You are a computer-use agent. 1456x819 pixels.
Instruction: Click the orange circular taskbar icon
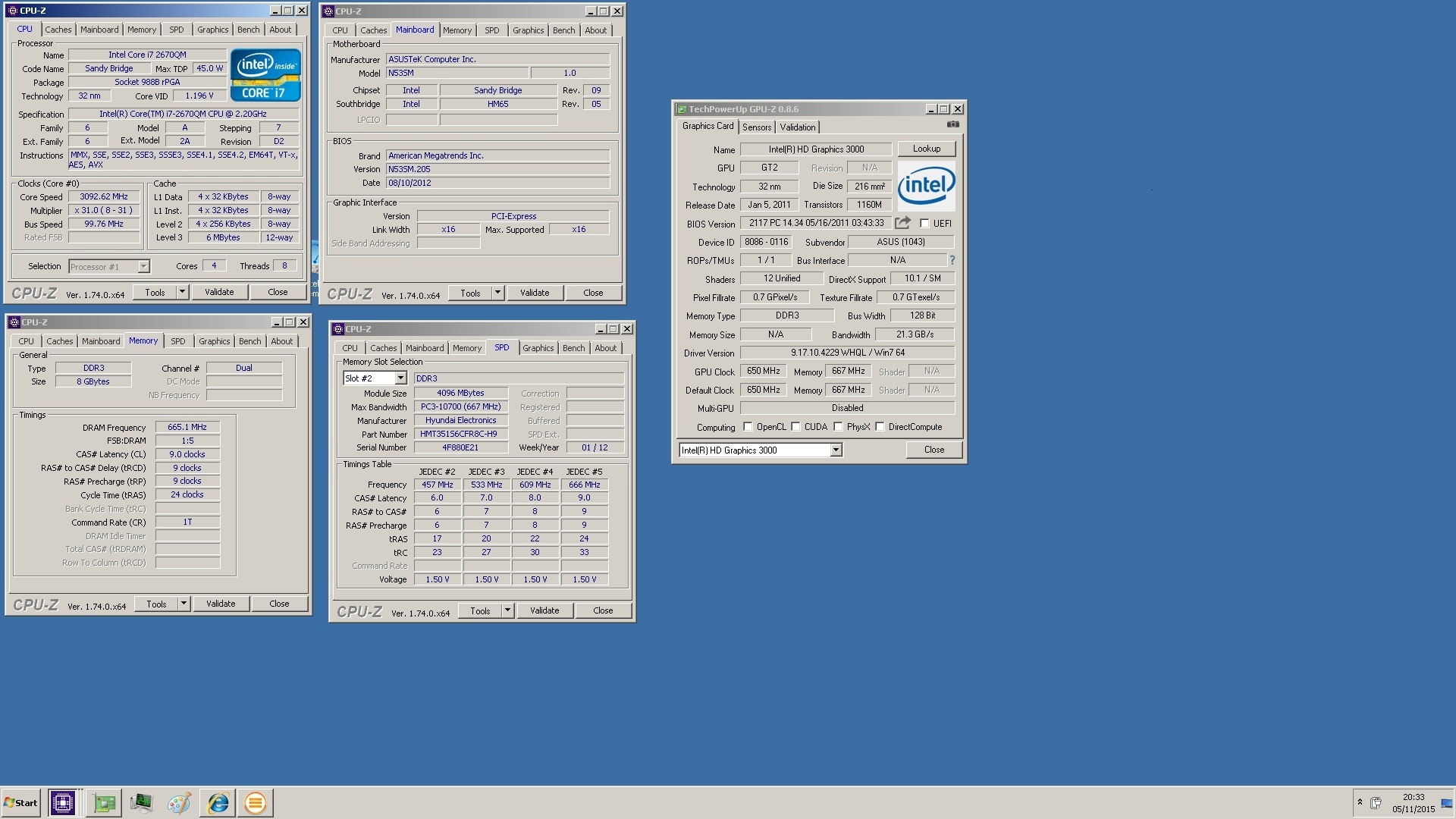click(x=256, y=802)
